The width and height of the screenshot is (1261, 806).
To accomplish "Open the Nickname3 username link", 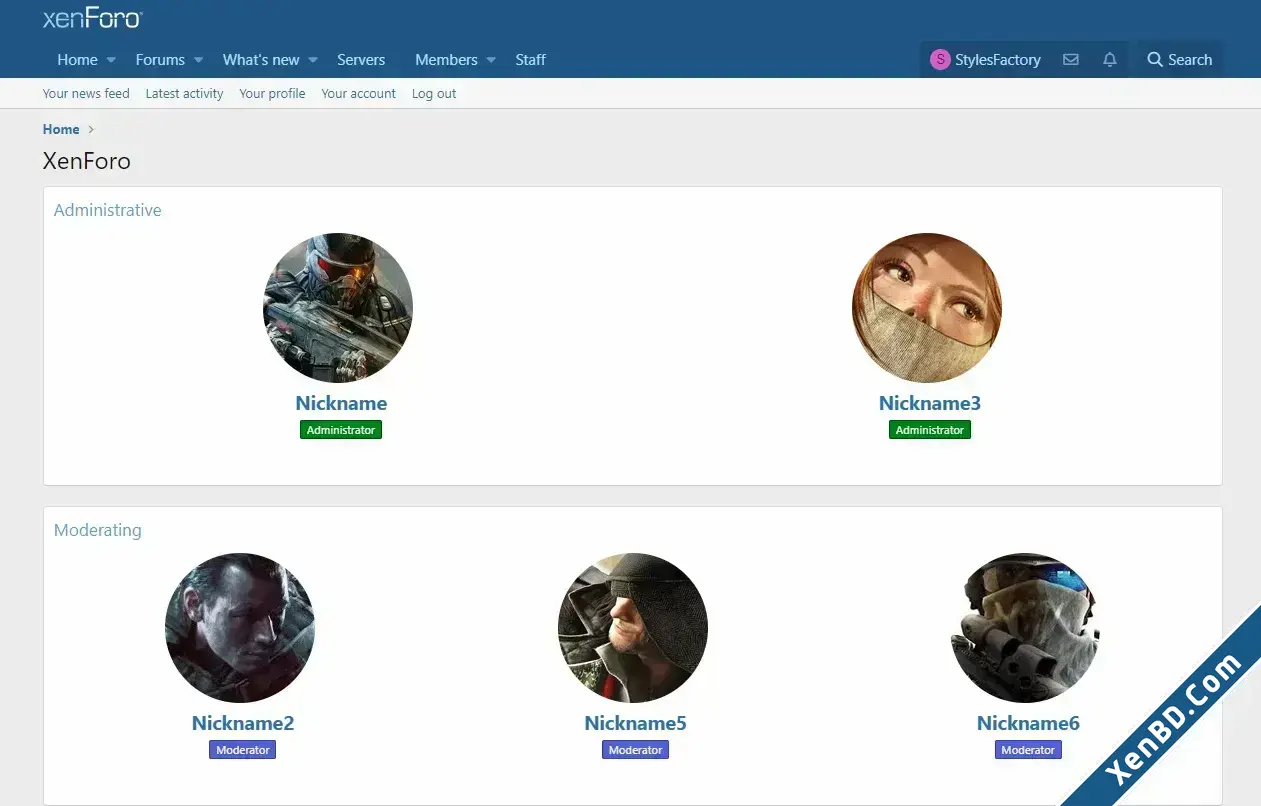I will [x=930, y=403].
